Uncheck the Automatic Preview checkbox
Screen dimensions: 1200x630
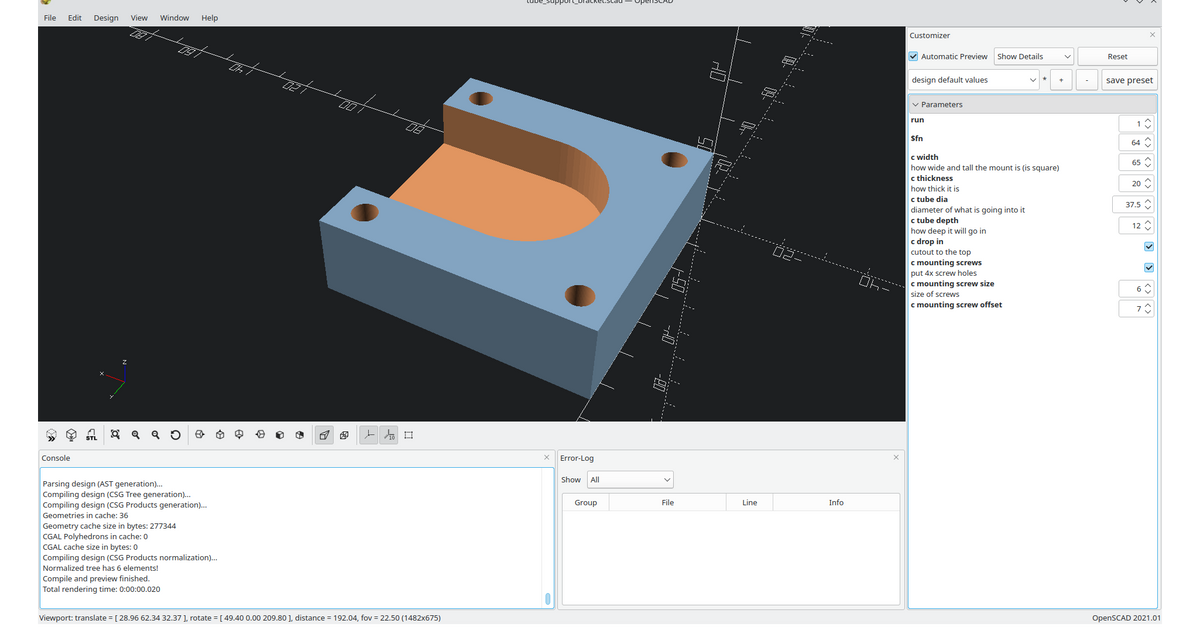913,56
